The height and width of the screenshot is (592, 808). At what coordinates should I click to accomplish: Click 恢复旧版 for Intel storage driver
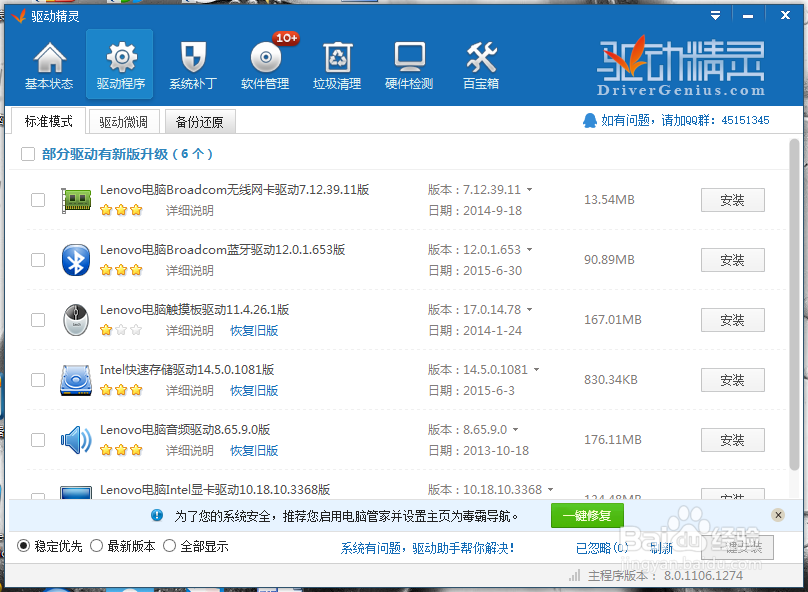coord(254,391)
